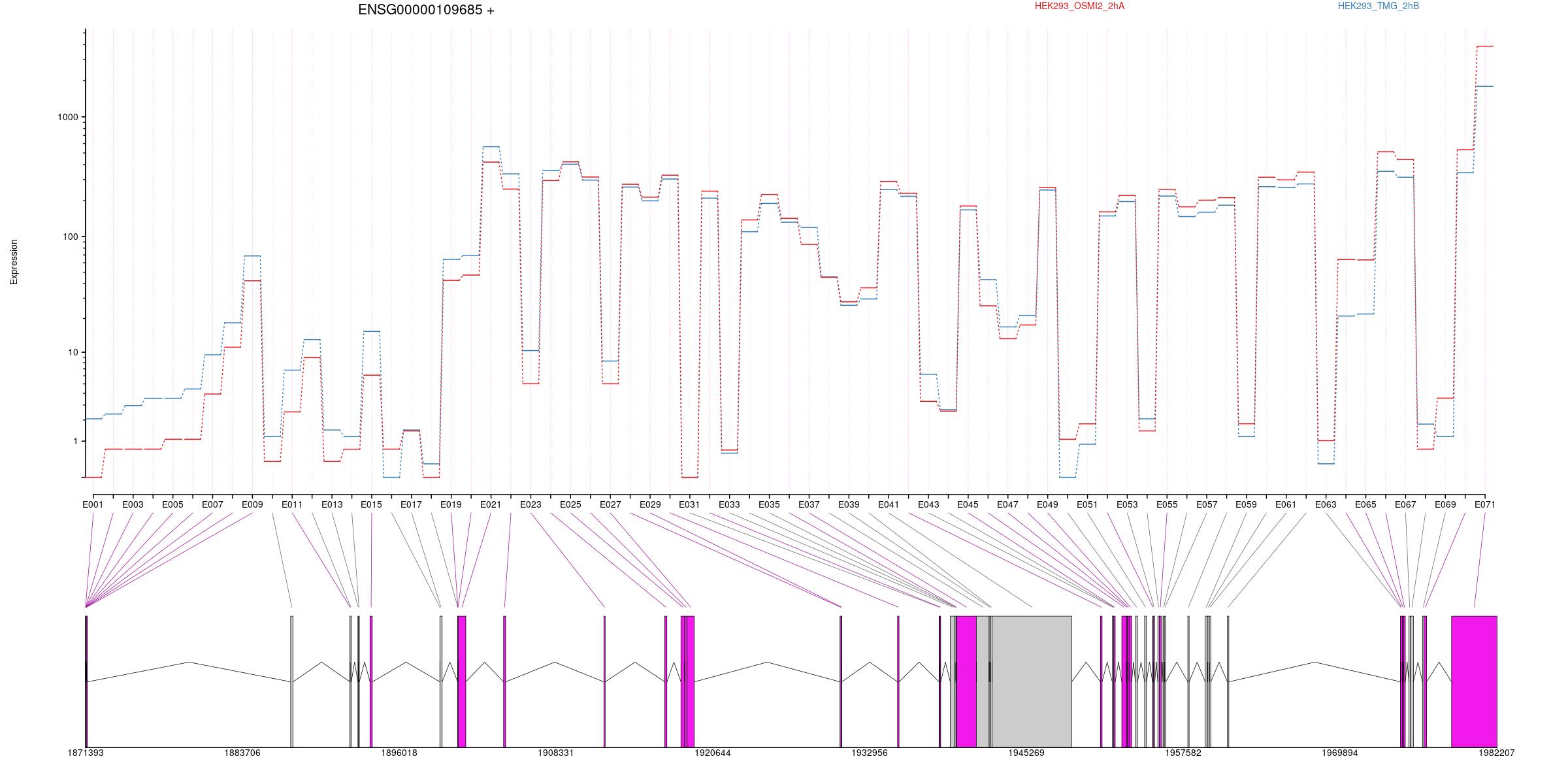The width and height of the screenshot is (1568, 784).
Task: Click exon label E015
Action: [371, 504]
